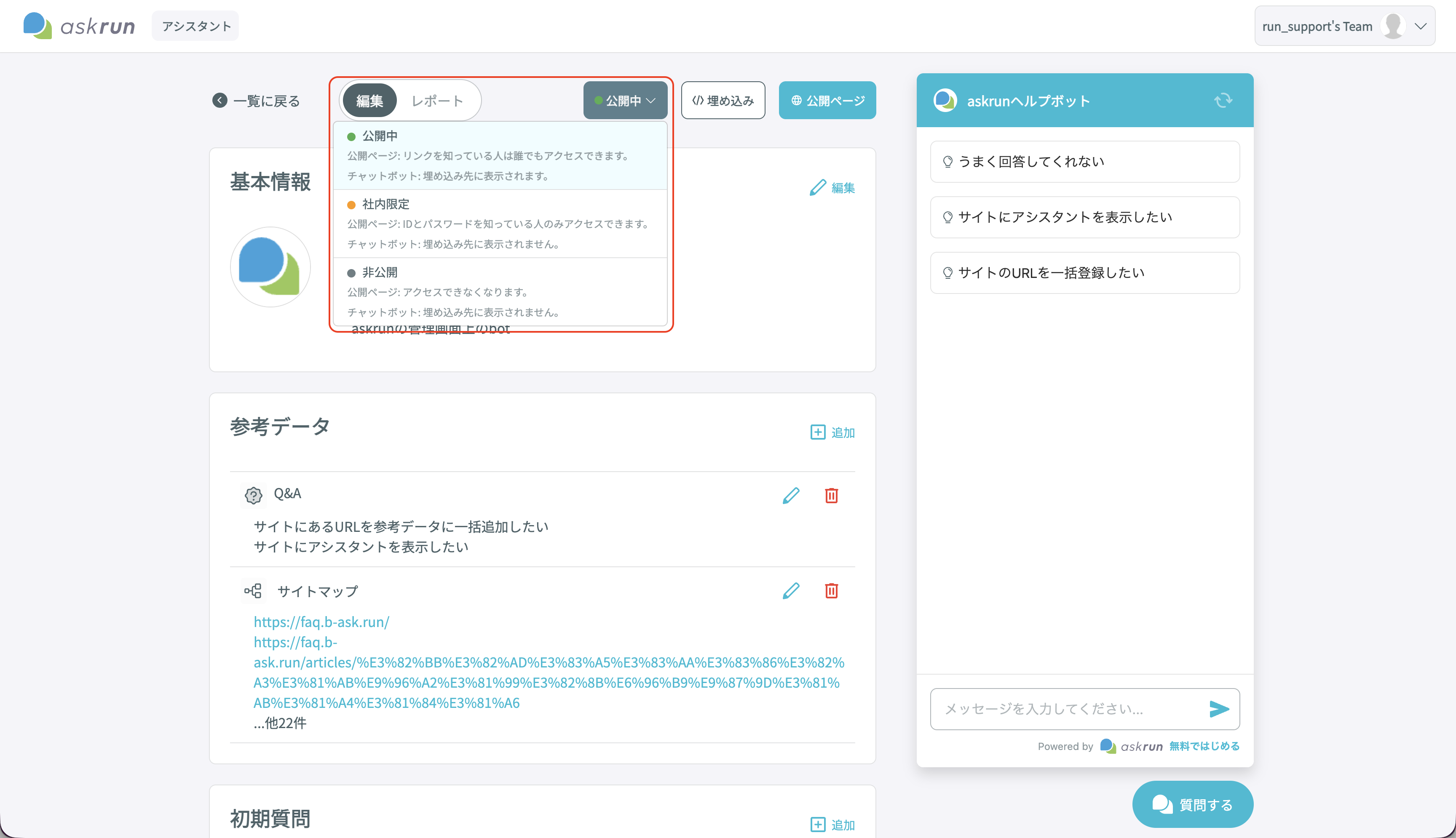The image size is (1456, 838).
Task: Click the askrun logo in the top left
Action: pos(80,26)
